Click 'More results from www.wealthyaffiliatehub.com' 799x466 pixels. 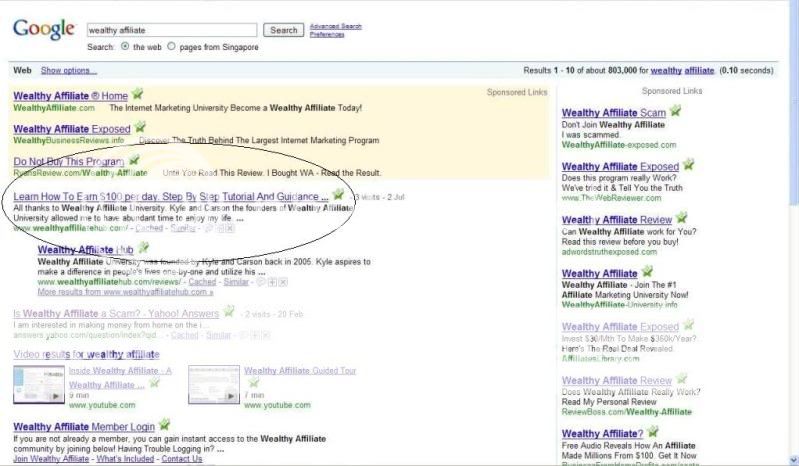125,292
